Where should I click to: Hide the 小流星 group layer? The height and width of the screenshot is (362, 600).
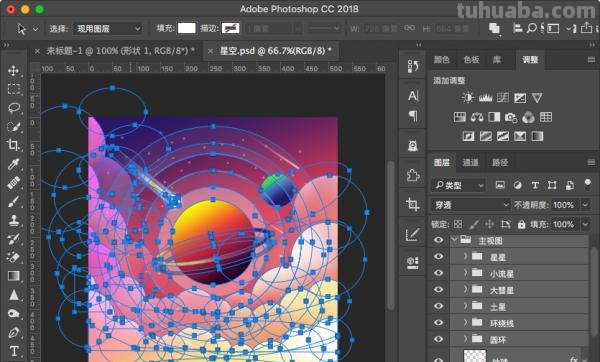(439, 273)
